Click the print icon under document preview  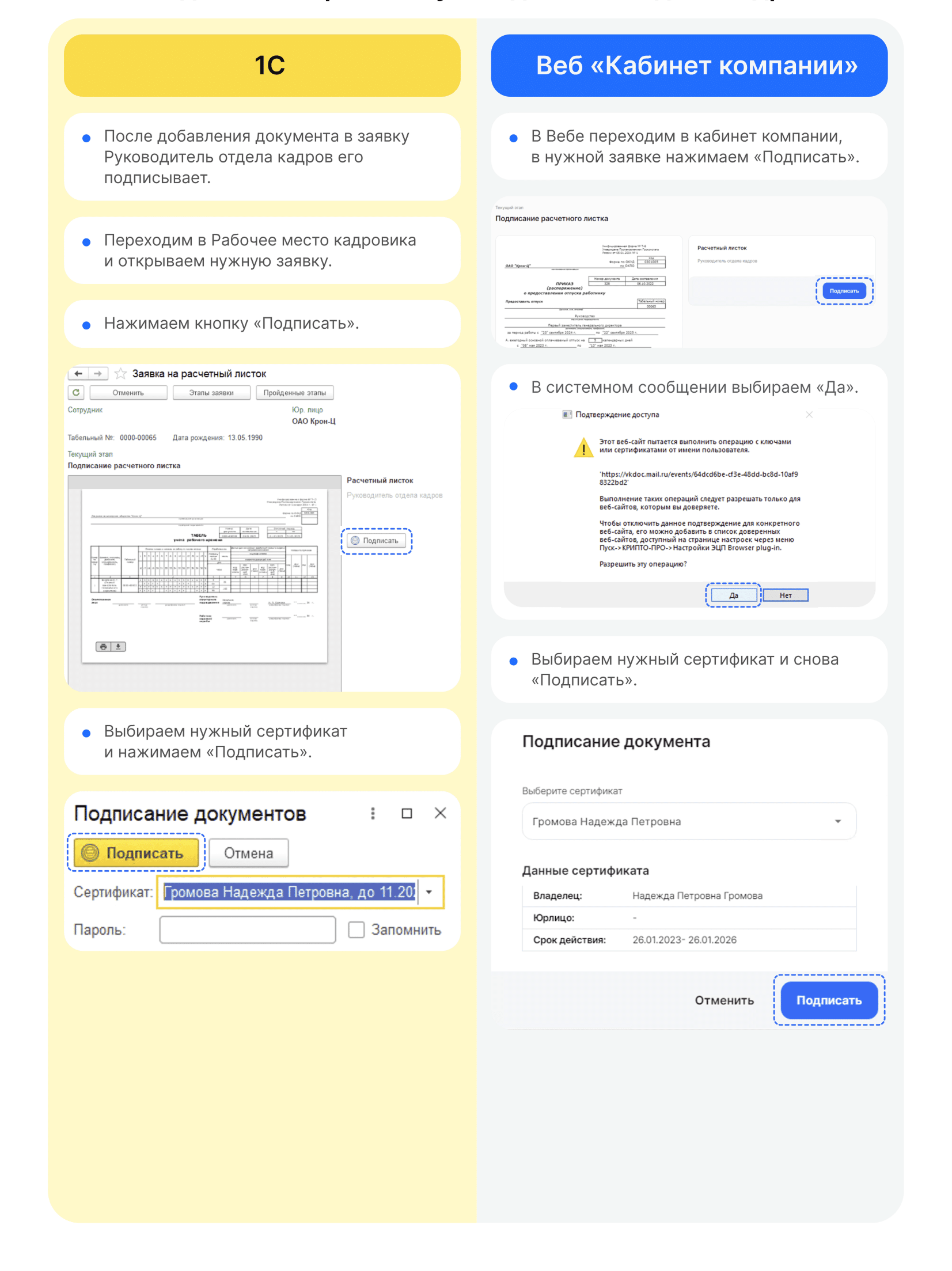pos(103,647)
